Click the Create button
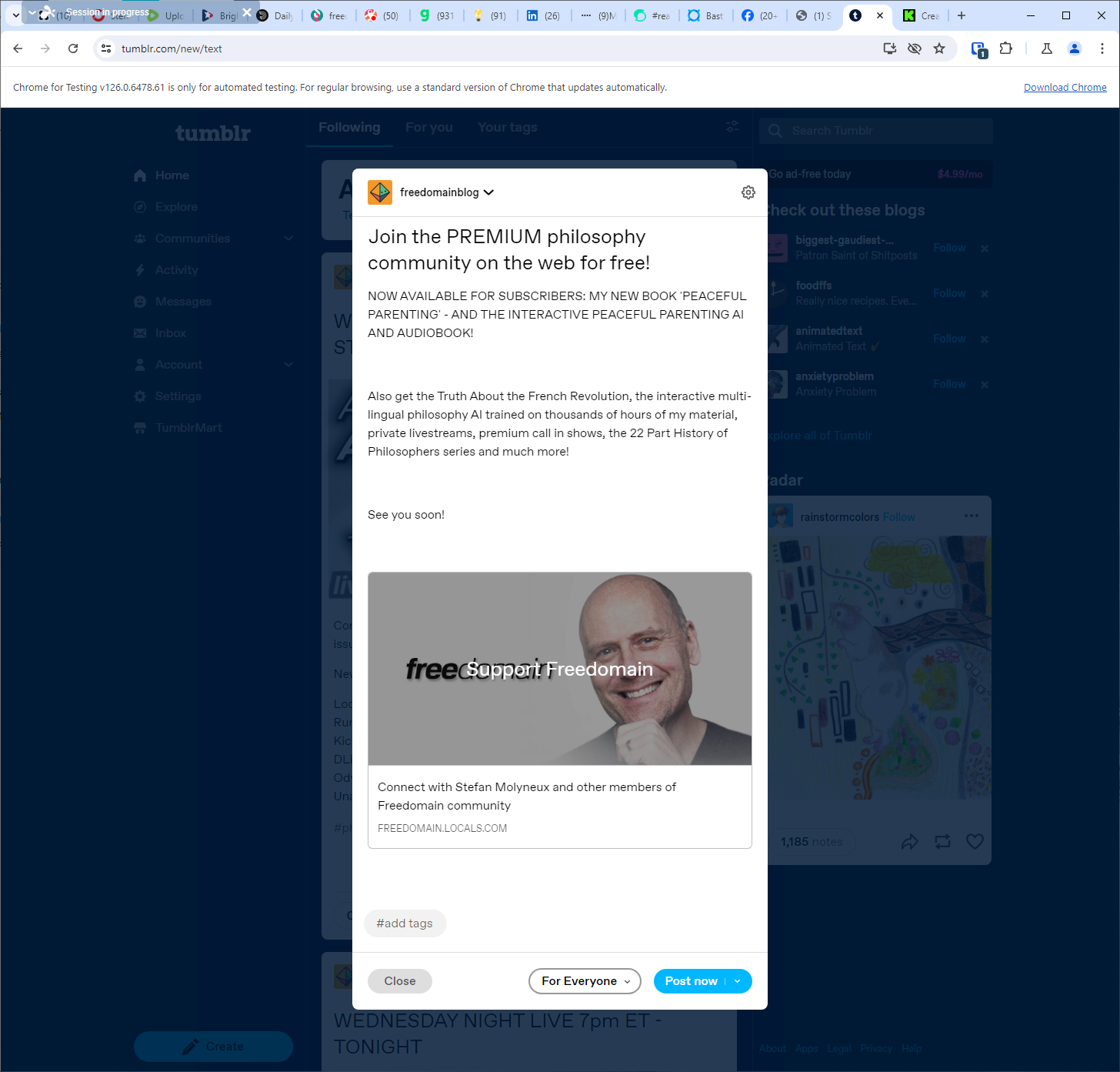The height and width of the screenshot is (1072, 1120). tap(213, 1047)
